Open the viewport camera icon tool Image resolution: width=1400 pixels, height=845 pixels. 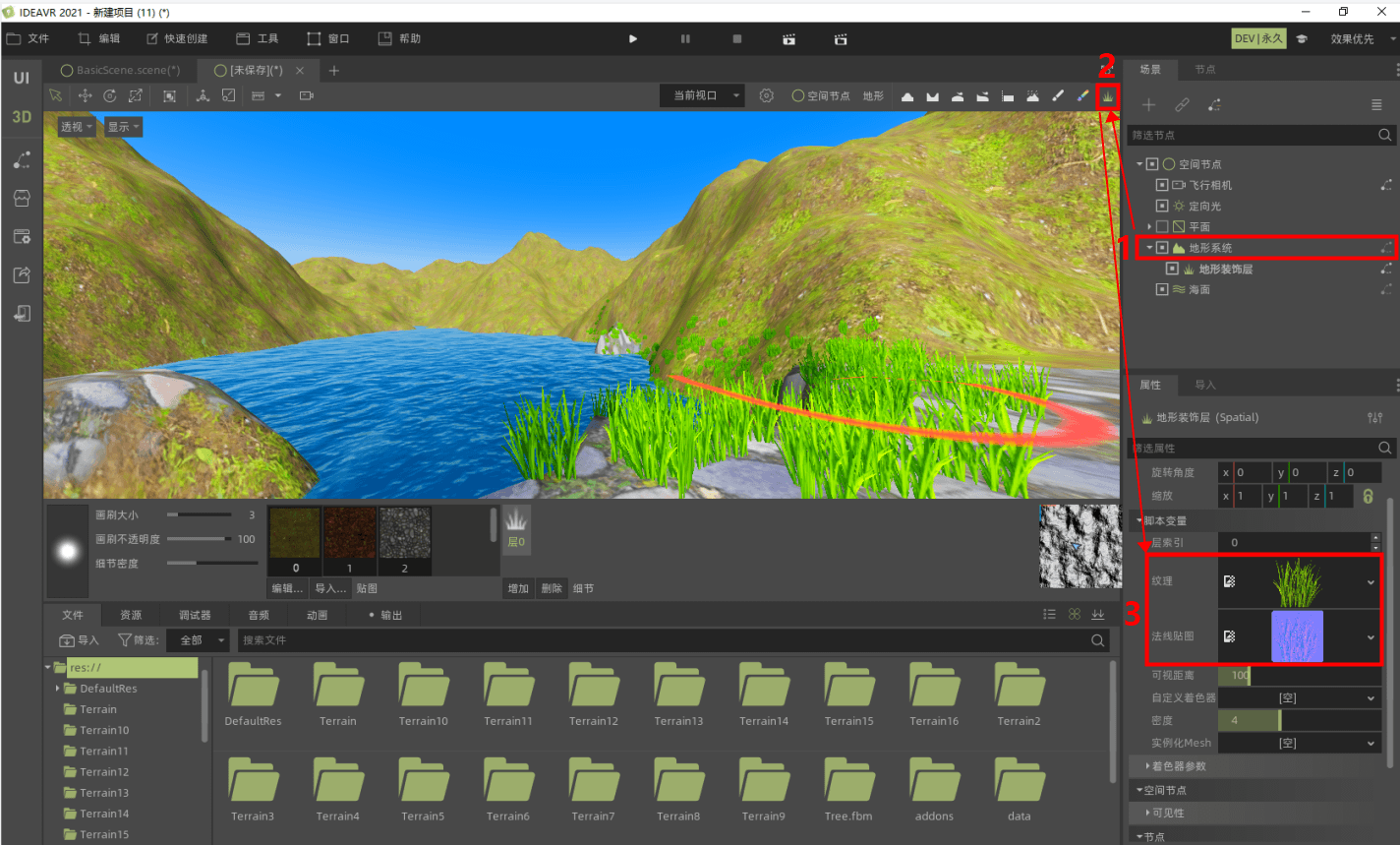pos(307,95)
